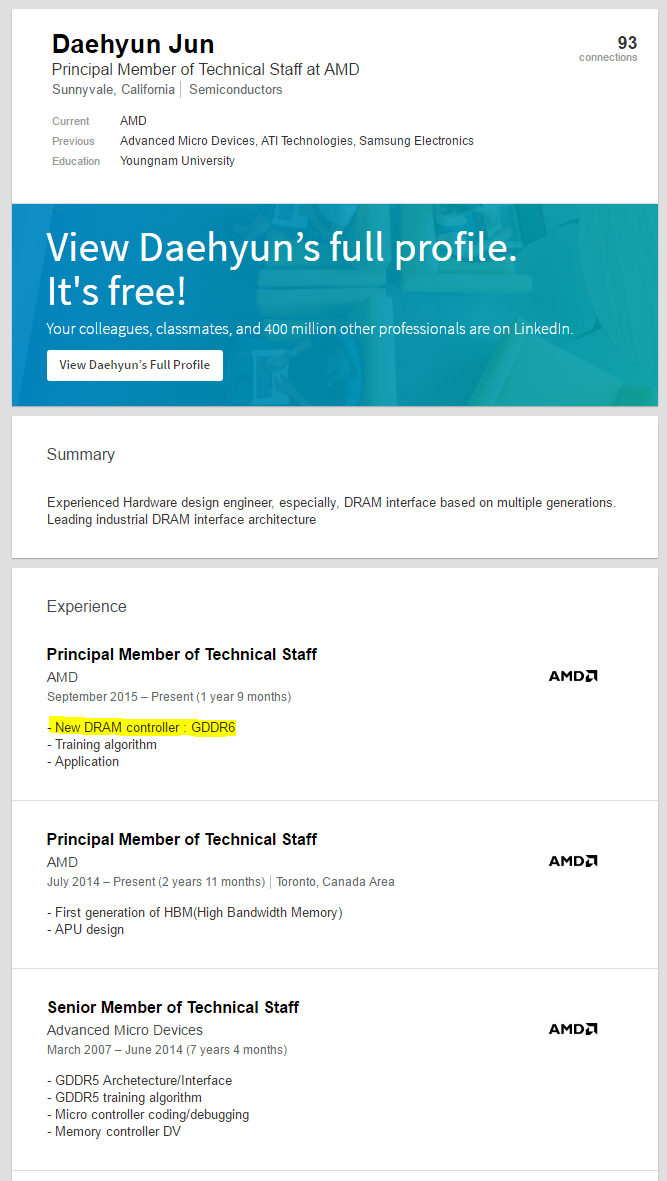Viewport: 667px width, 1181px height.
Task: Click the Semiconductors industry label
Action: pos(235,90)
